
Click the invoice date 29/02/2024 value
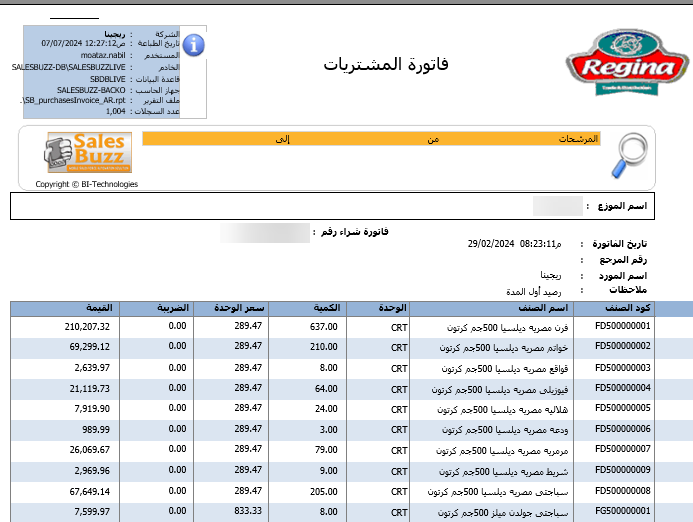click(x=491, y=243)
